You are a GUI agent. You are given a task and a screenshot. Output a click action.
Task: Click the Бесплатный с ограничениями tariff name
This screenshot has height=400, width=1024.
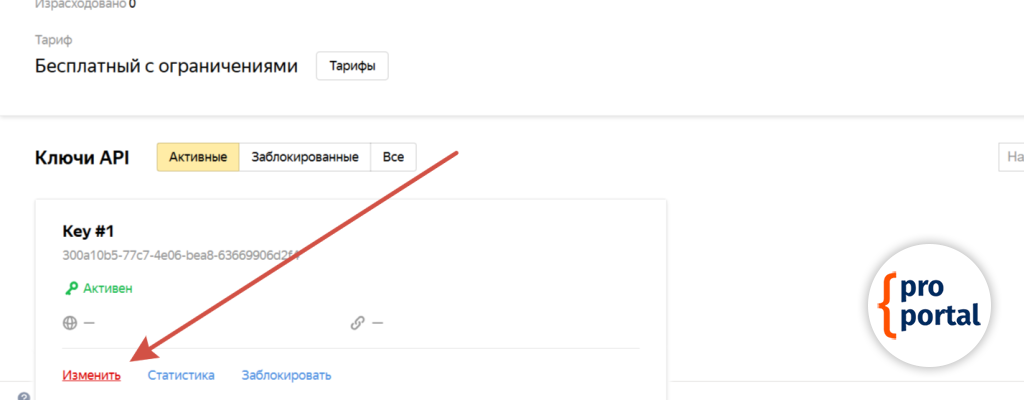[x=166, y=66]
